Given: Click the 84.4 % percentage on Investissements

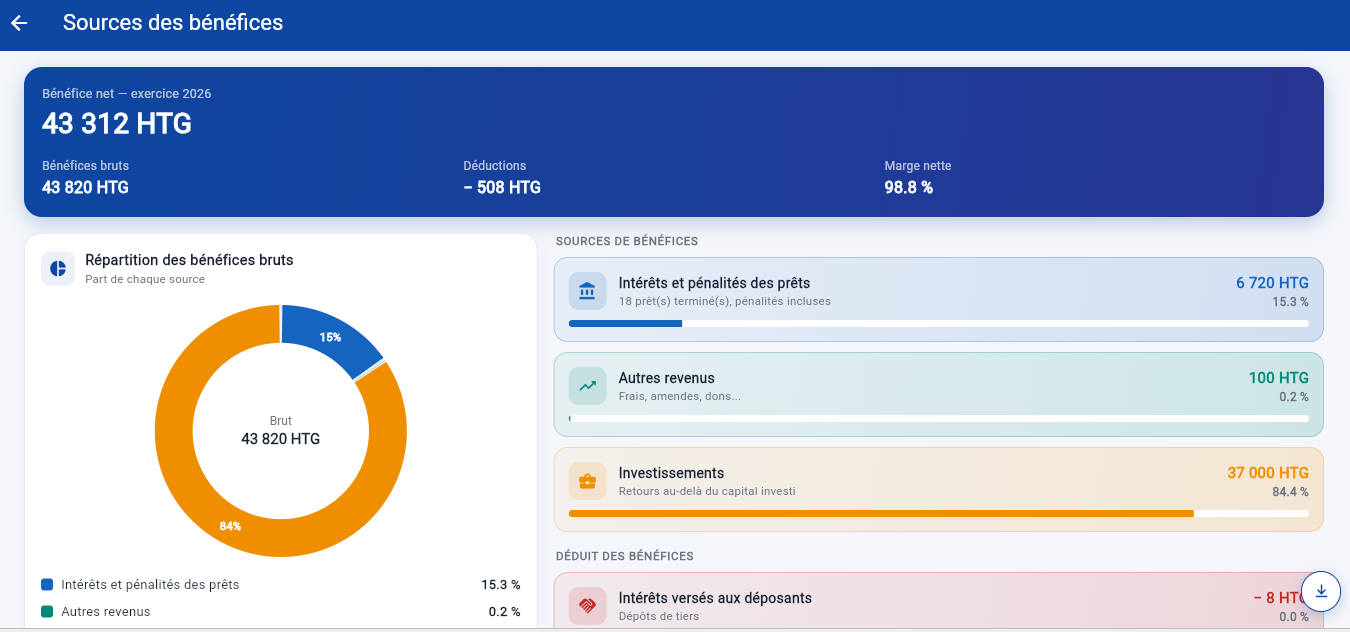Looking at the screenshot, I should (1290, 492).
